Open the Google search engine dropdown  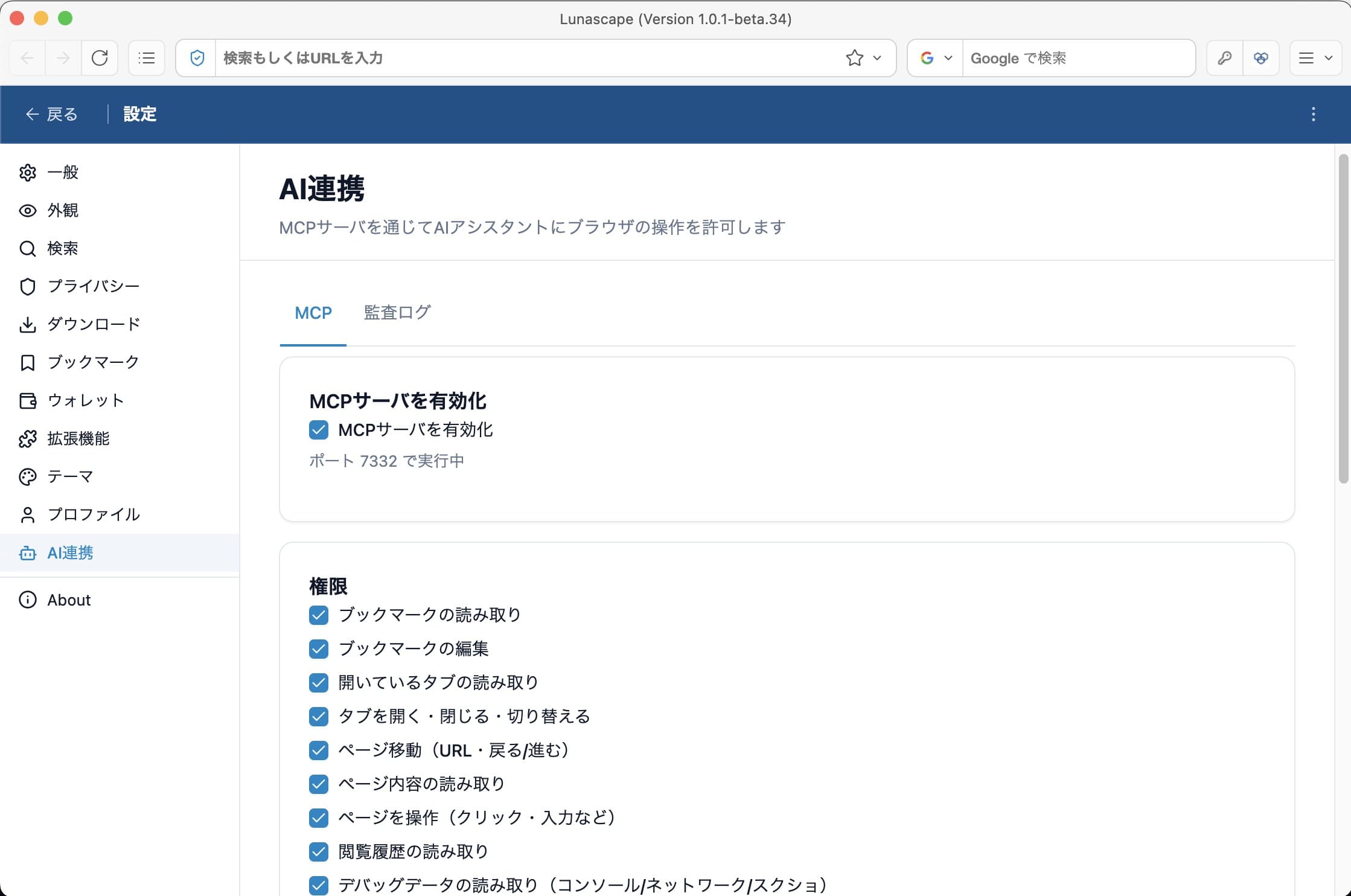coord(936,58)
